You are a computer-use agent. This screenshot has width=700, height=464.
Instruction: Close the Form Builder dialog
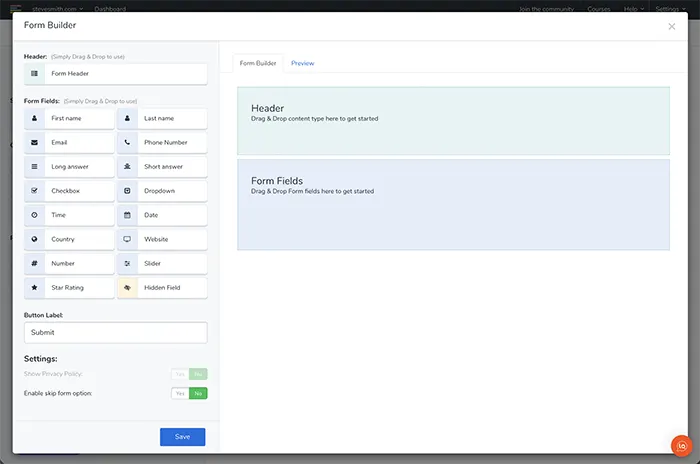(671, 26)
